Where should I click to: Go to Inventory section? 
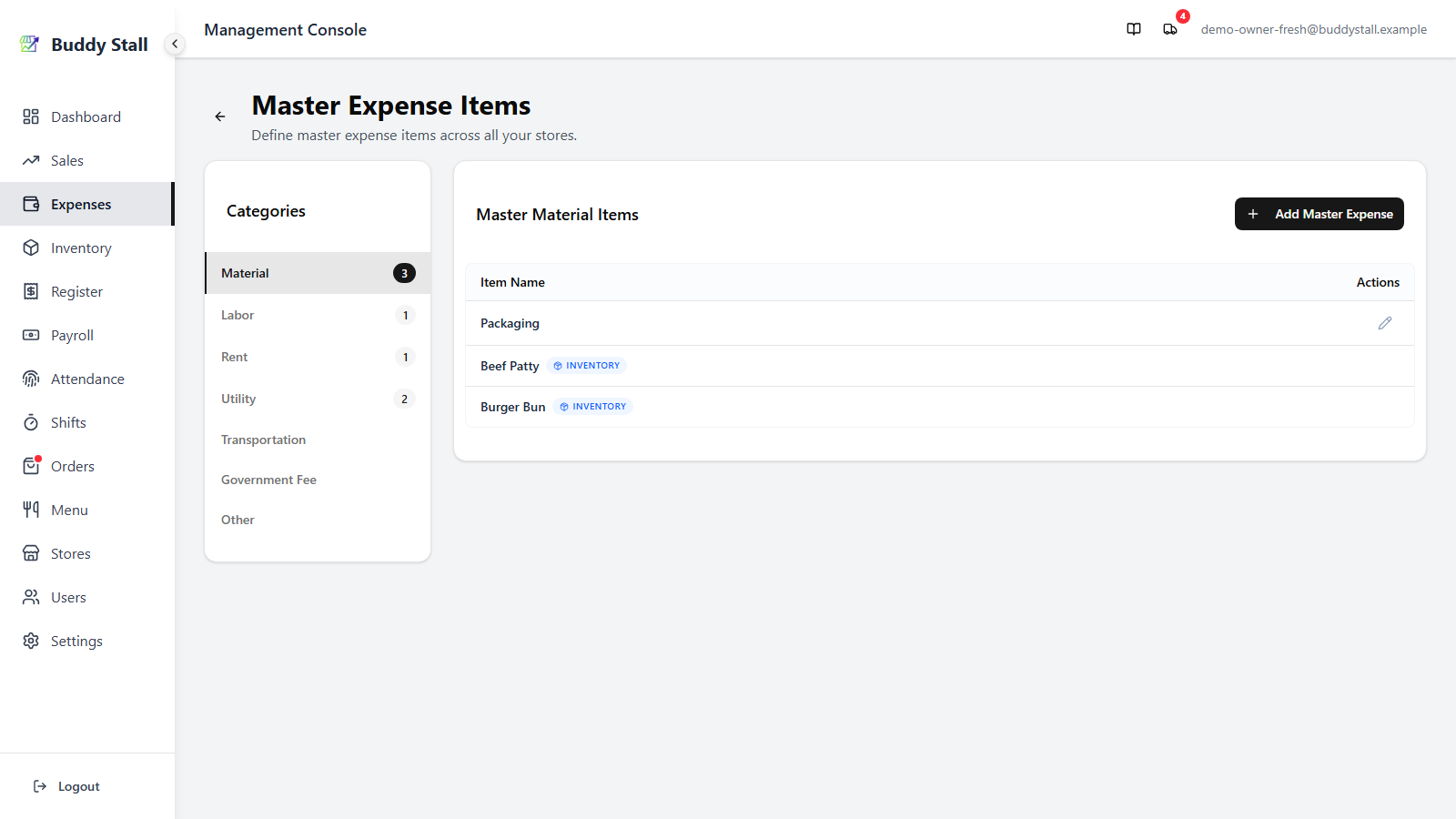coord(81,248)
